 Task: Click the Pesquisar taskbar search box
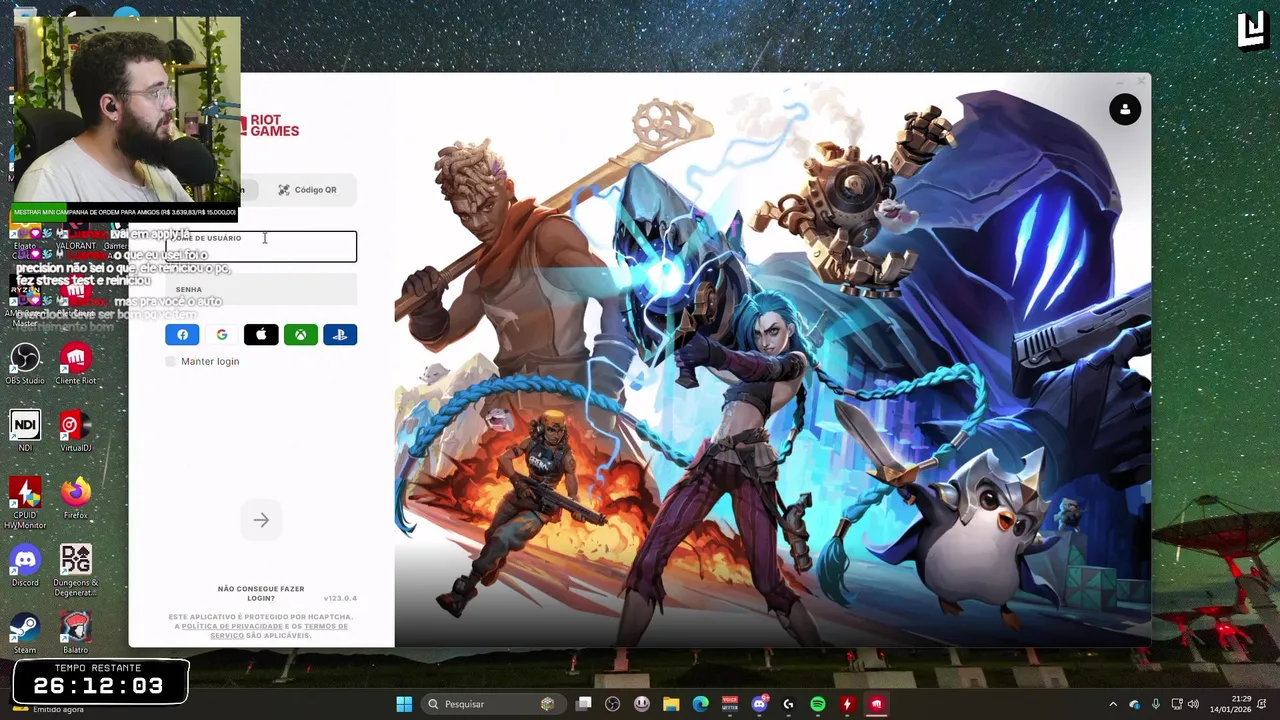[x=493, y=704]
